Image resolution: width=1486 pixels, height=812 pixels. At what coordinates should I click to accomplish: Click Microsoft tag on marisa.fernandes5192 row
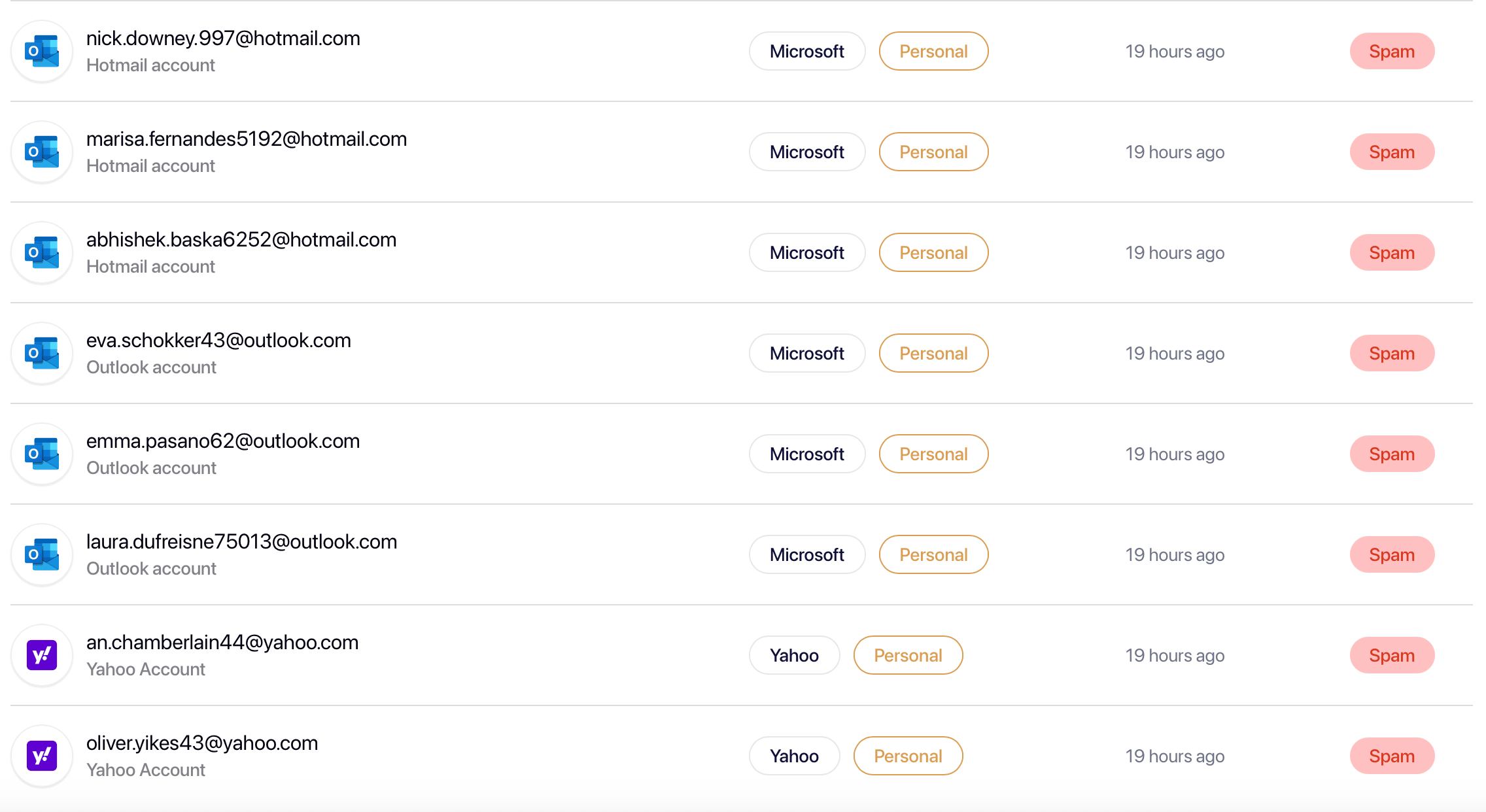click(807, 152)
